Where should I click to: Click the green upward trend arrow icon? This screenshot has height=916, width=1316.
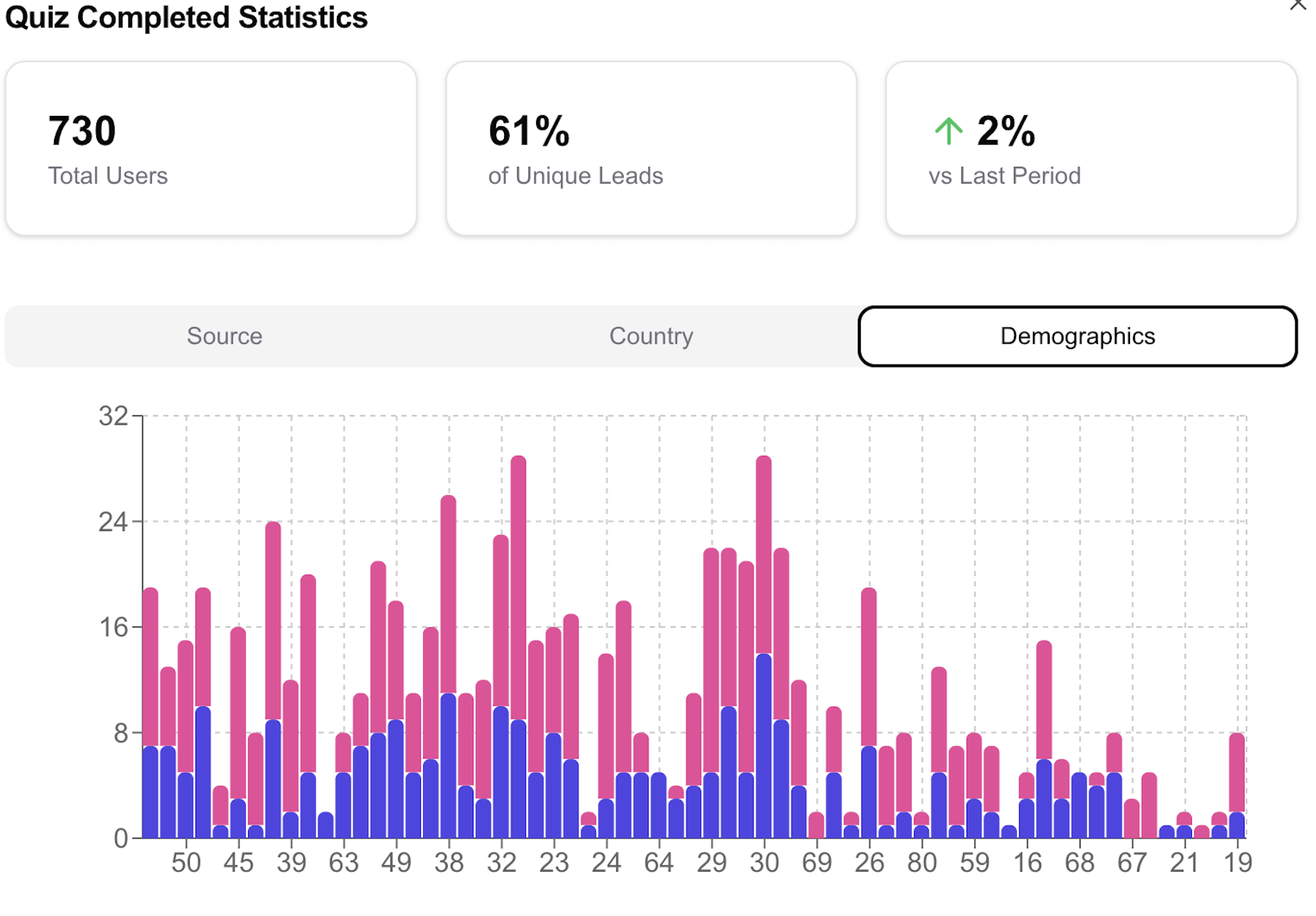(948, 131)
